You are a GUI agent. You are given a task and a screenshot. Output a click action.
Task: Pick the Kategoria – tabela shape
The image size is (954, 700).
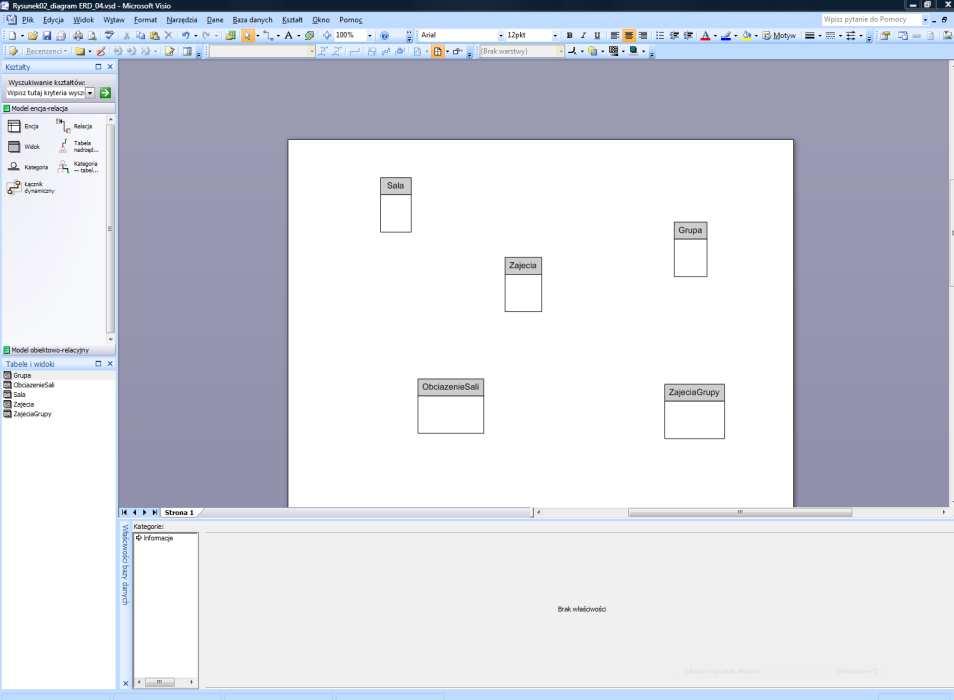(78, 167)
